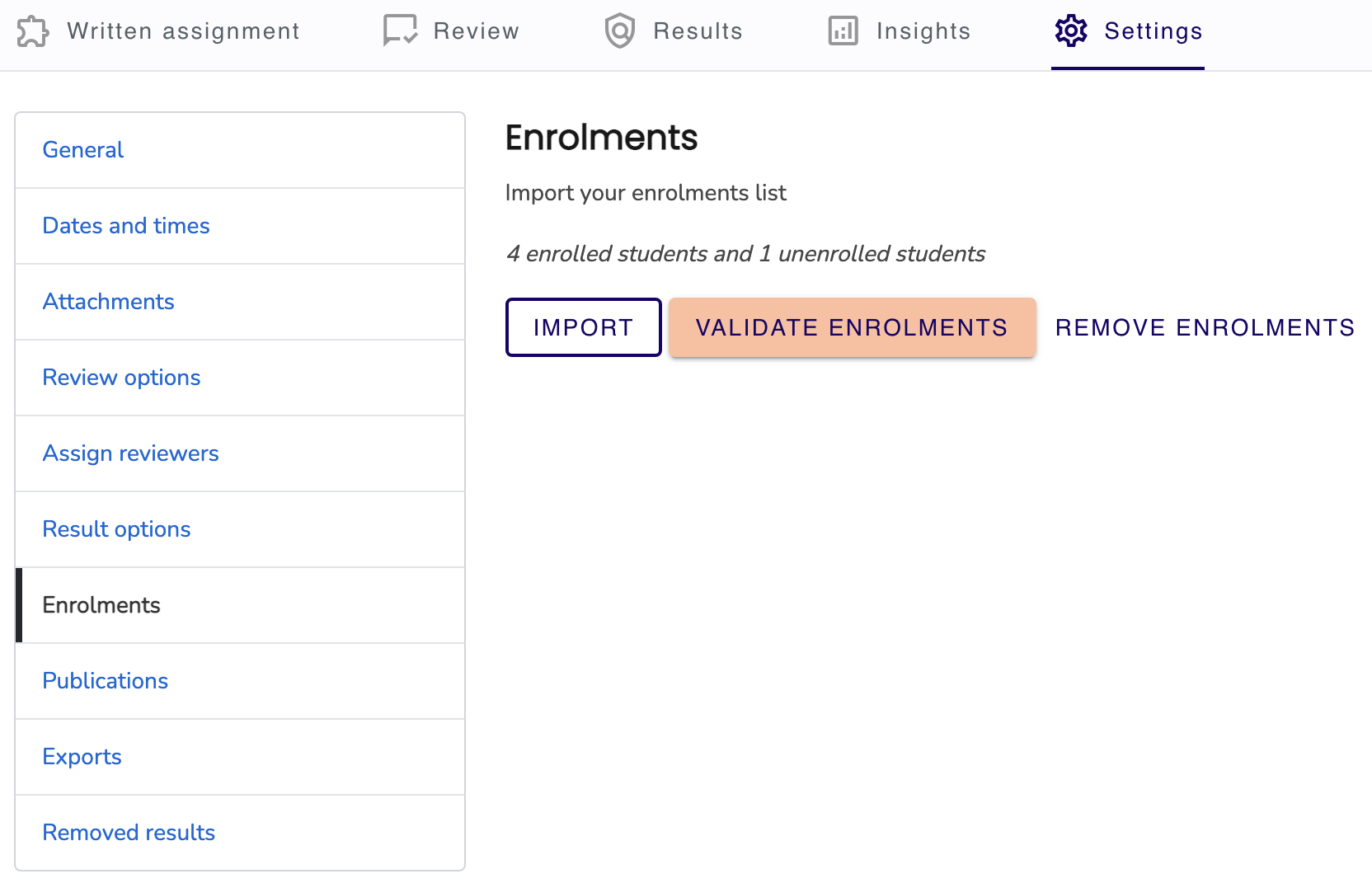Click 'Import your enrolments list' text
1372x883 pixels.
(646, 193)
